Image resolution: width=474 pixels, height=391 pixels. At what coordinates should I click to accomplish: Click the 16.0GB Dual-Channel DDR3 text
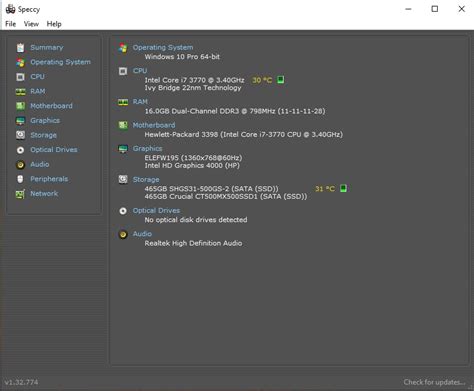click(235, 111)
